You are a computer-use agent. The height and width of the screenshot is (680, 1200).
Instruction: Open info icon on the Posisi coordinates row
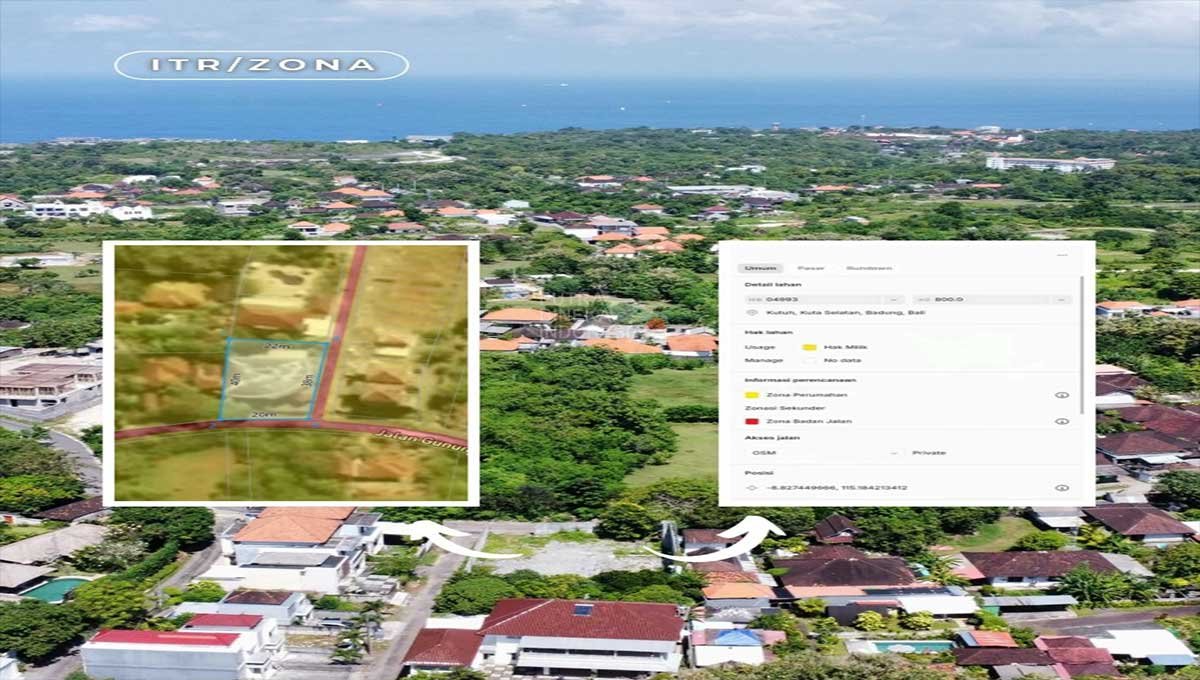tap(1062, 488)
